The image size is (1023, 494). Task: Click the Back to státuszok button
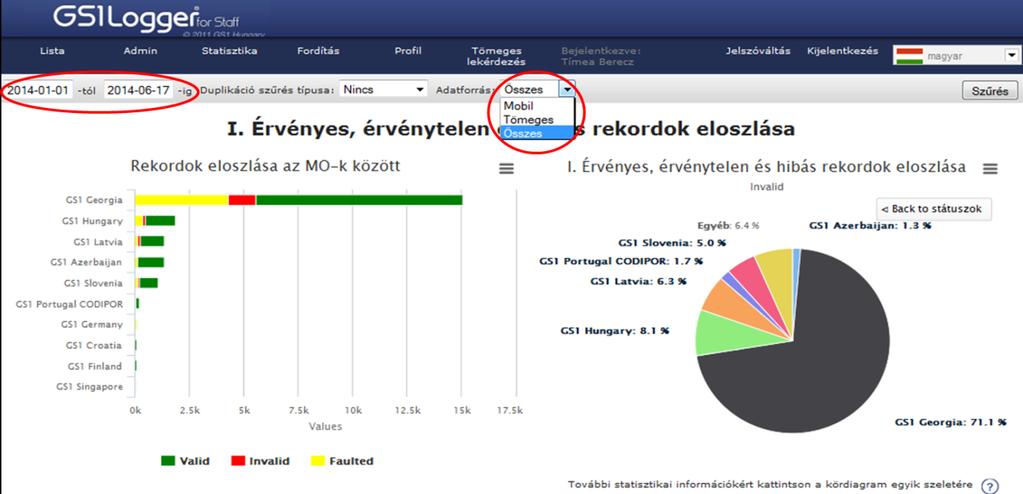click(x=934, y=209)
